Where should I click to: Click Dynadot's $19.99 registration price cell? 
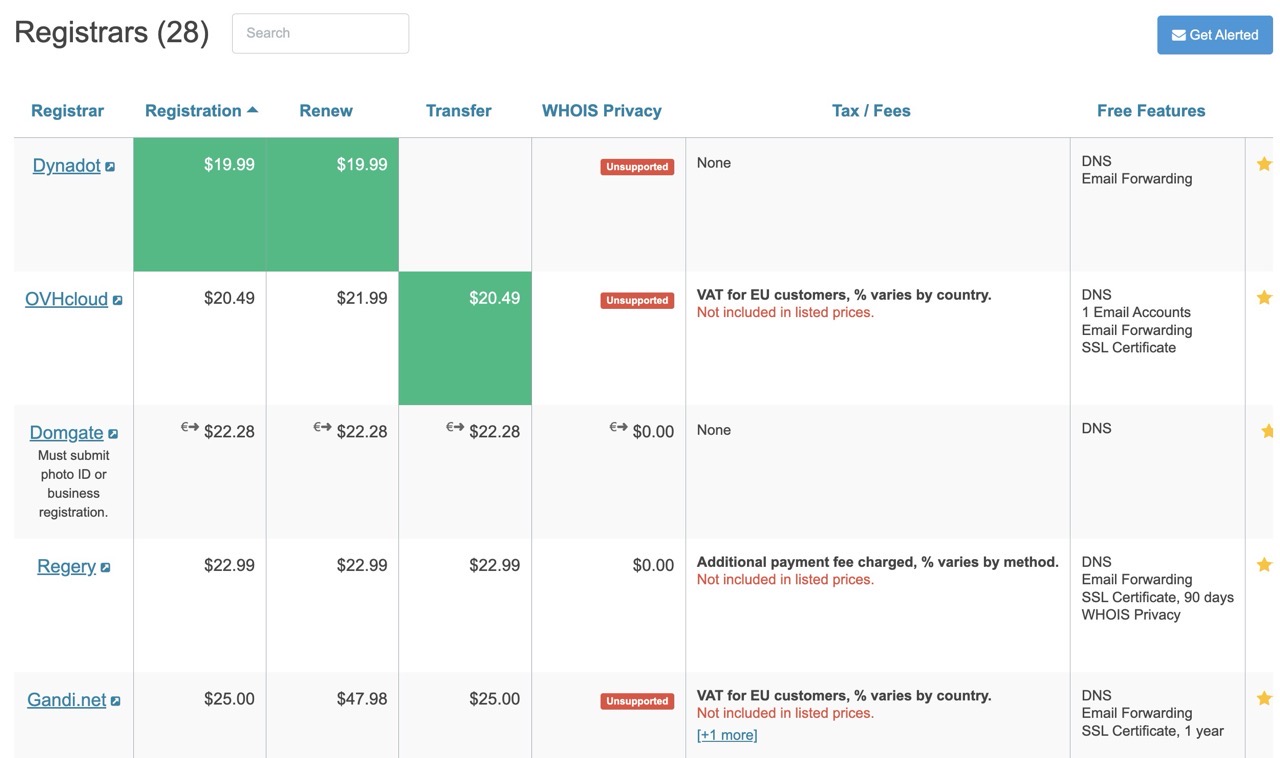[x=200, y=205]
